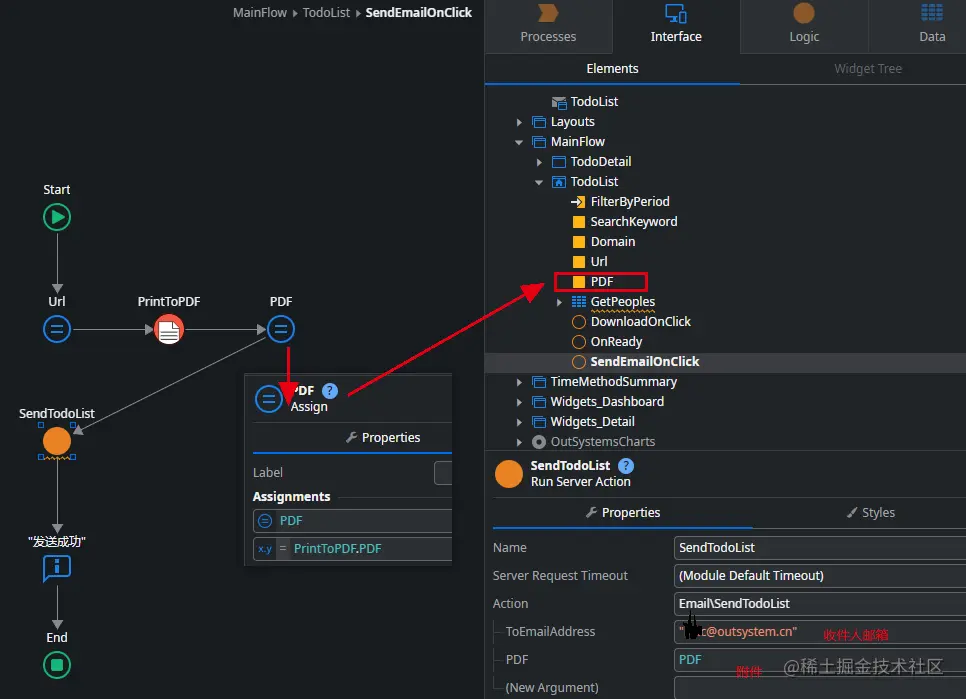
Task: Click the FilterByPeriod input parameter icon
Action: pos(578,201)
